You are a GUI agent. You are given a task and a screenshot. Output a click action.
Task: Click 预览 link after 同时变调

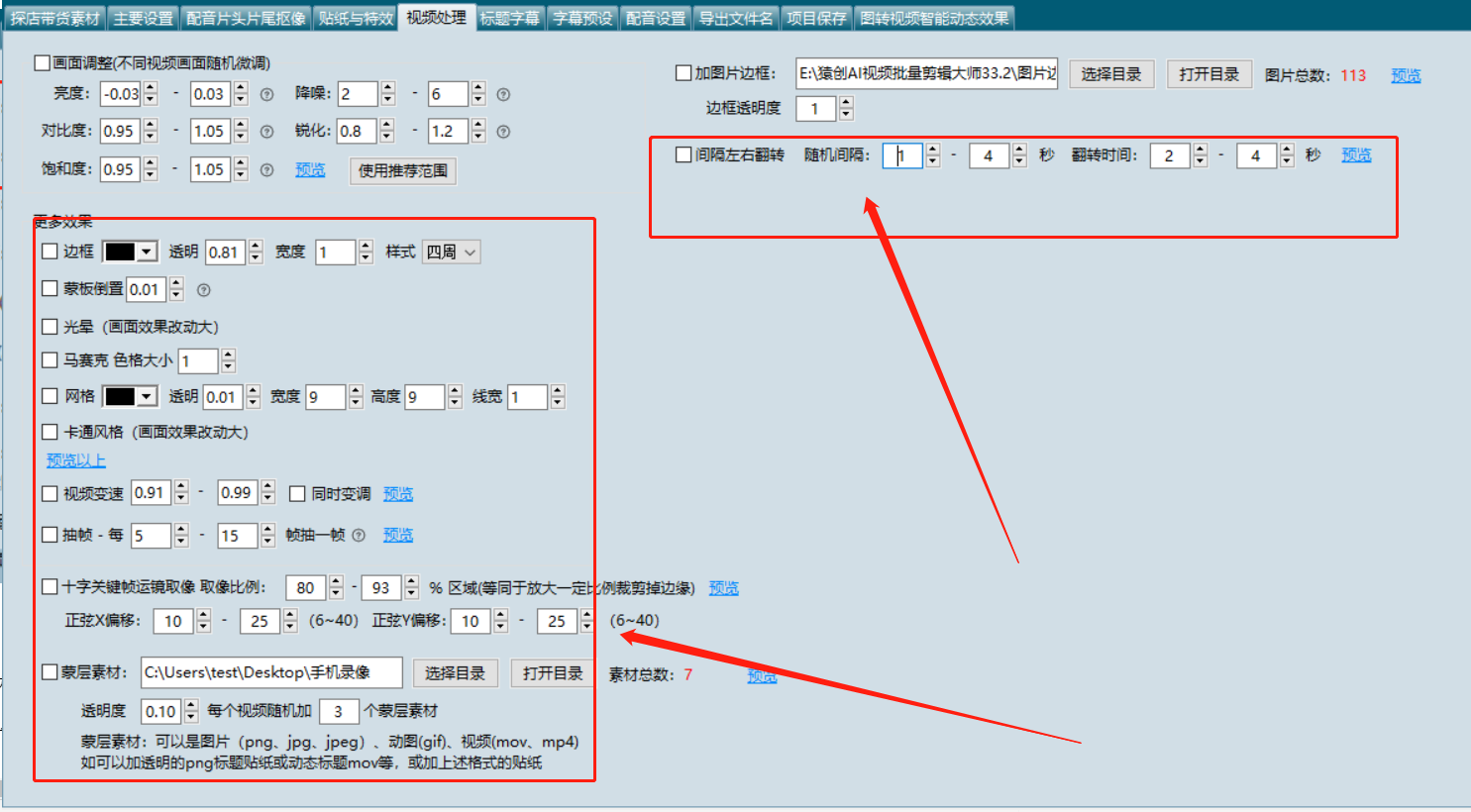pyautogui.click(x=398, y=493)
